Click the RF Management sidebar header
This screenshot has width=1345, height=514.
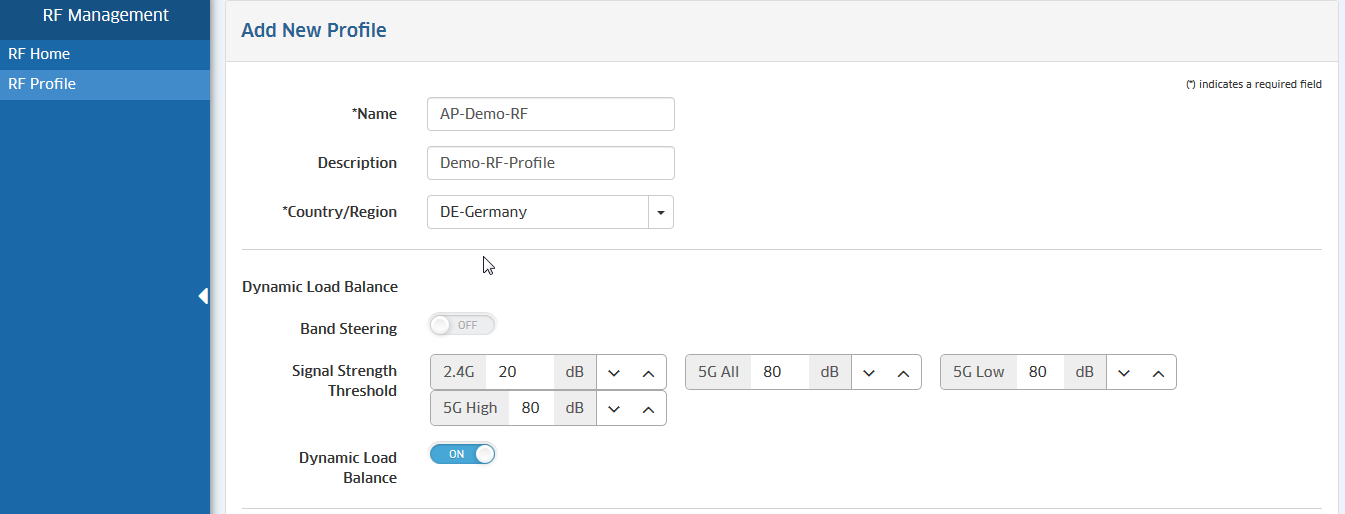tap(105, 16)
